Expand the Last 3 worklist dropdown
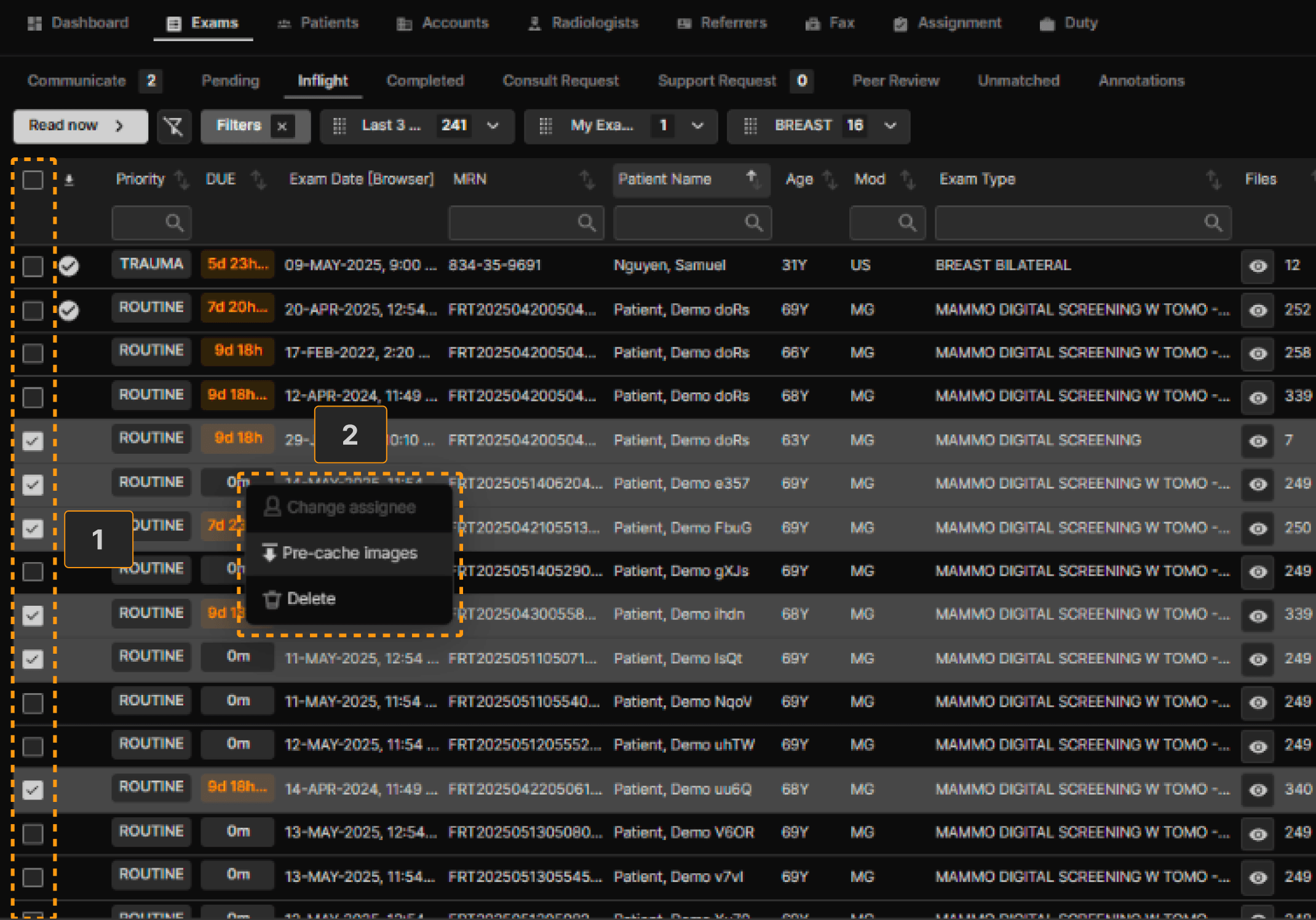The image size is (1316, 920). [x=493, y=126]
